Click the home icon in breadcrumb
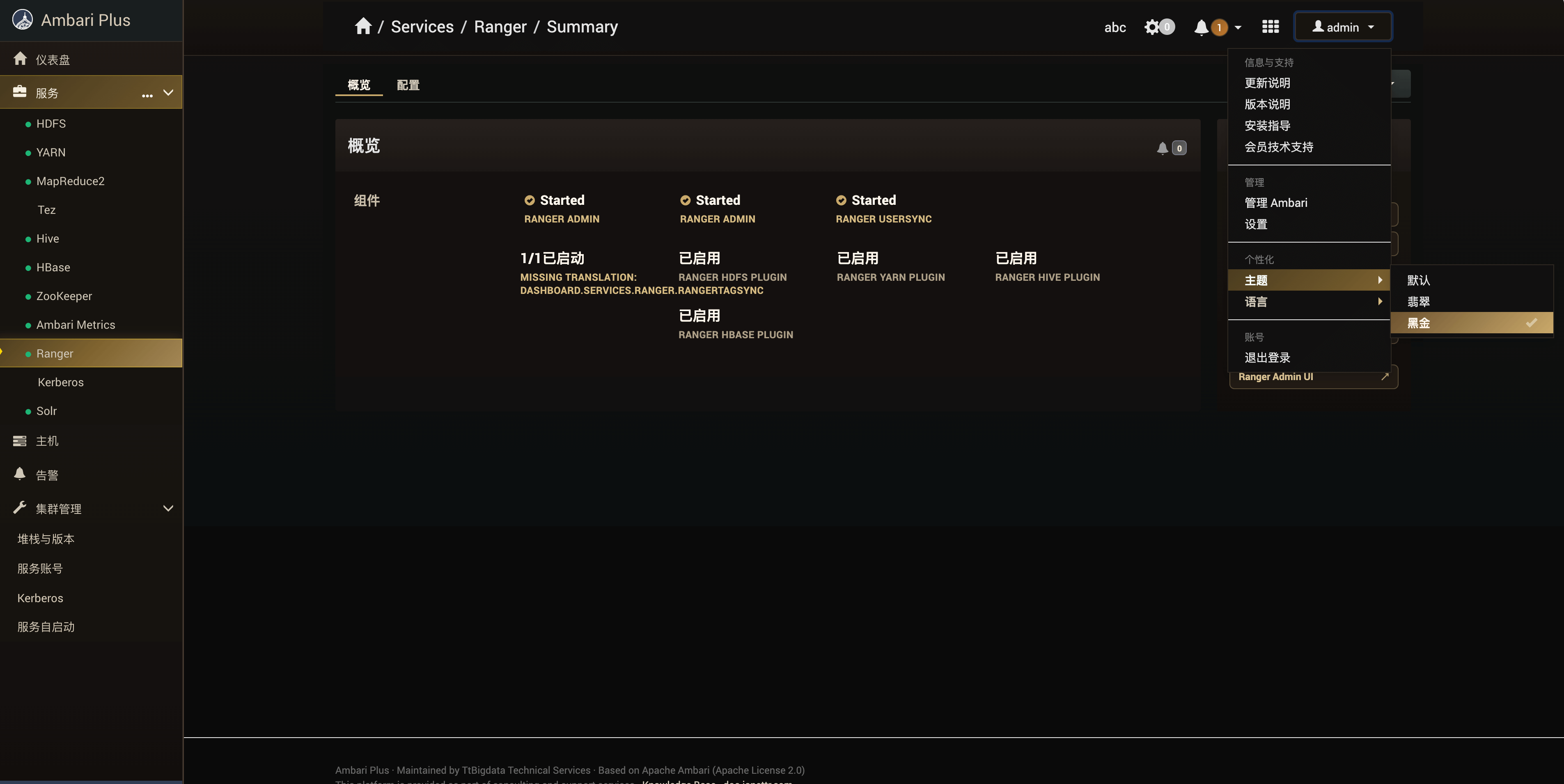This screenshot has width=1564, height=784. (x=362, y=26)
